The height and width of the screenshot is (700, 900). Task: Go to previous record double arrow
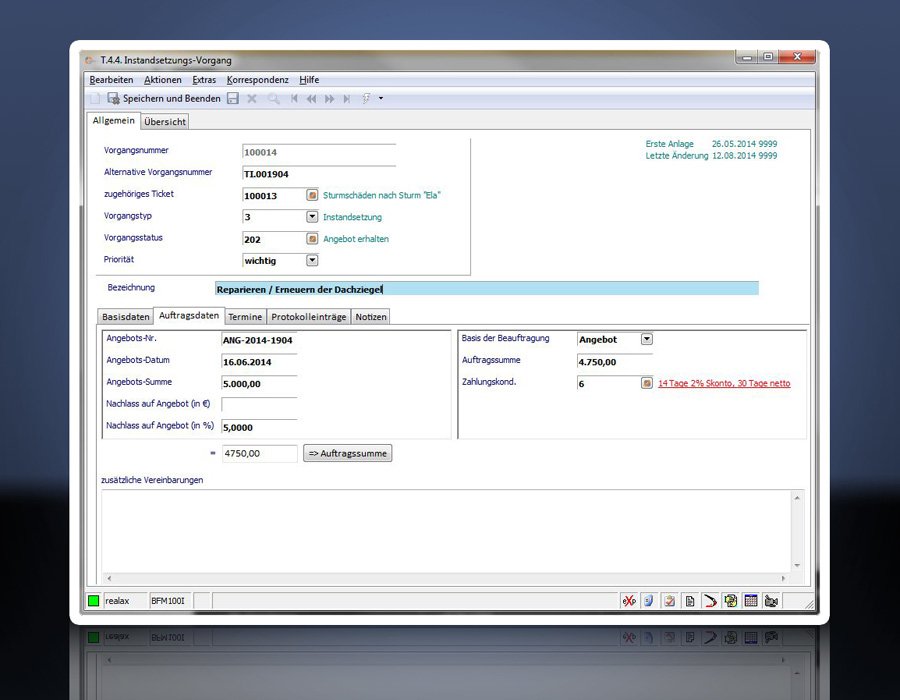(312, 99)
